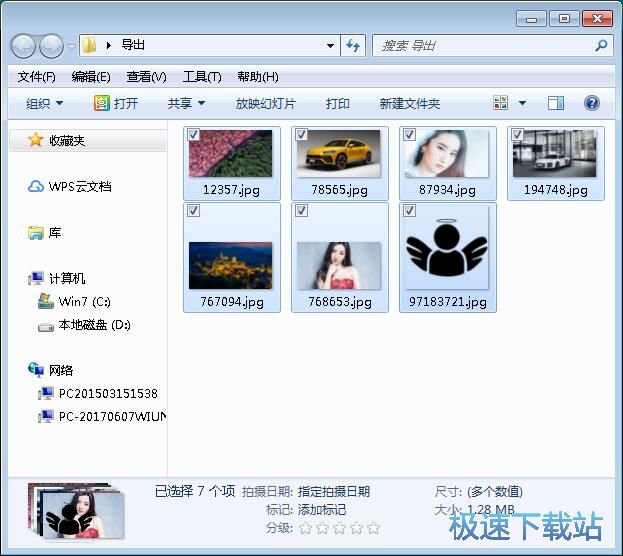This screenshot has height=556, width=623.
Task: Click the 12357.jpg file name
Action: pyautogui.click(x=232, y=190)
